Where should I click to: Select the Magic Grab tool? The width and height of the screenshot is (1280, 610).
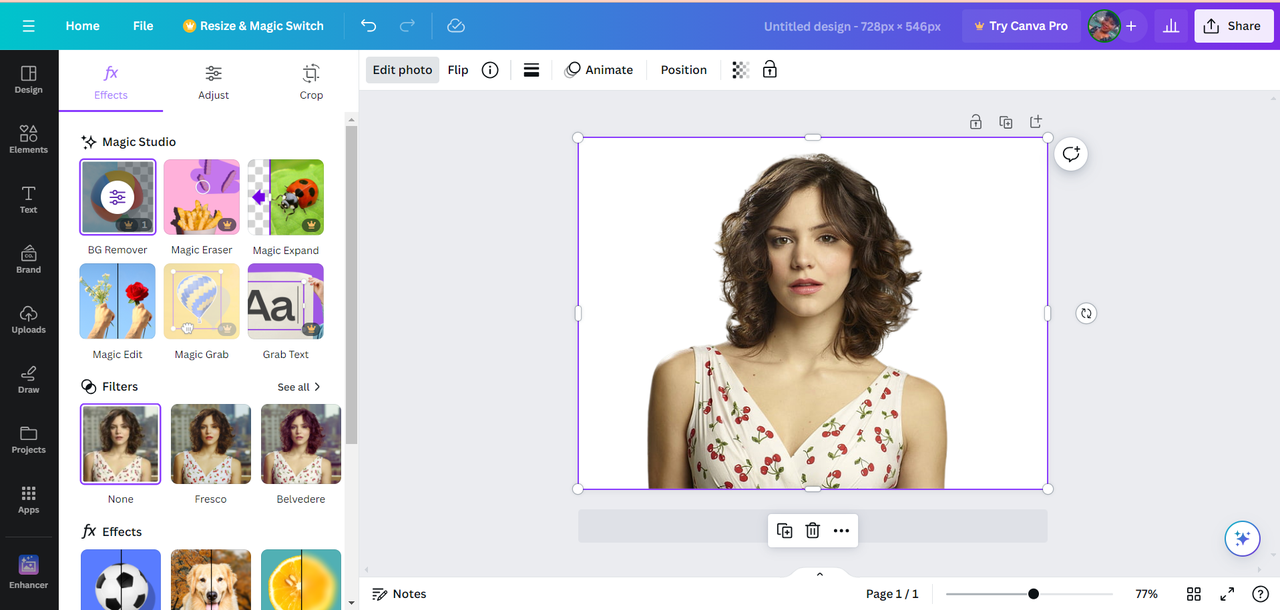point(202,301)
